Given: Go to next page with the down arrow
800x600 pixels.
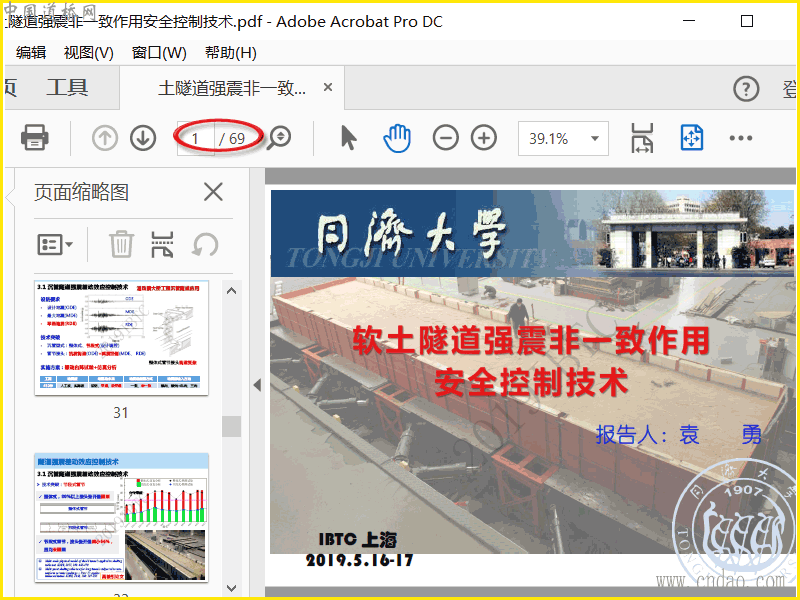Looking at the screenshot, I should pyautogui.click(x=143, y=138).
